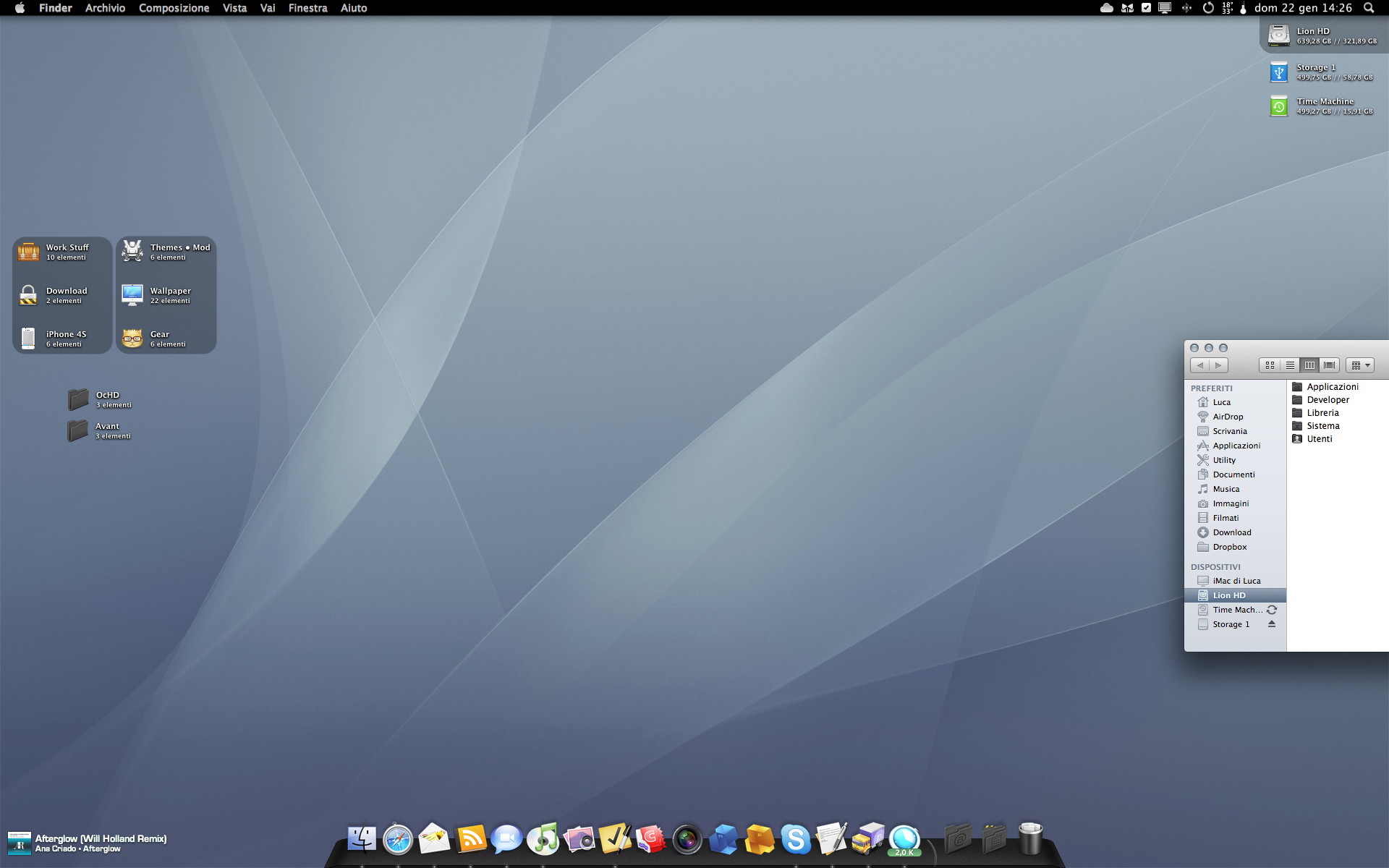
Task: Select Documenti in Finder sidebar
Action: tap(1235, 475)
